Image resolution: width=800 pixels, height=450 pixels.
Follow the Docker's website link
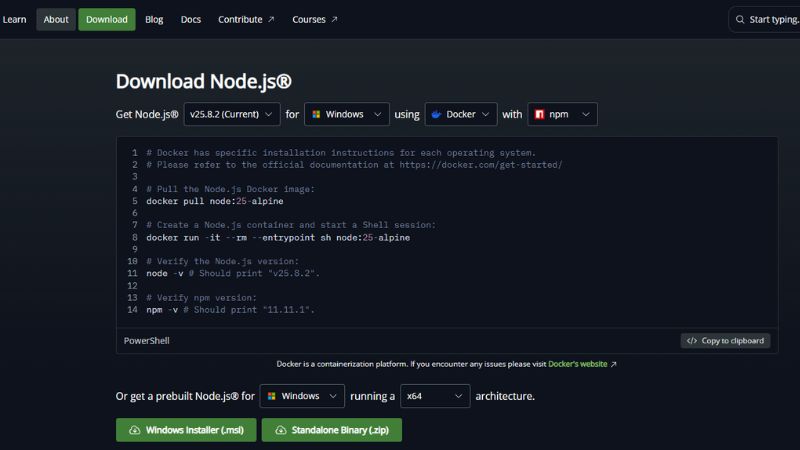(578, 364)
